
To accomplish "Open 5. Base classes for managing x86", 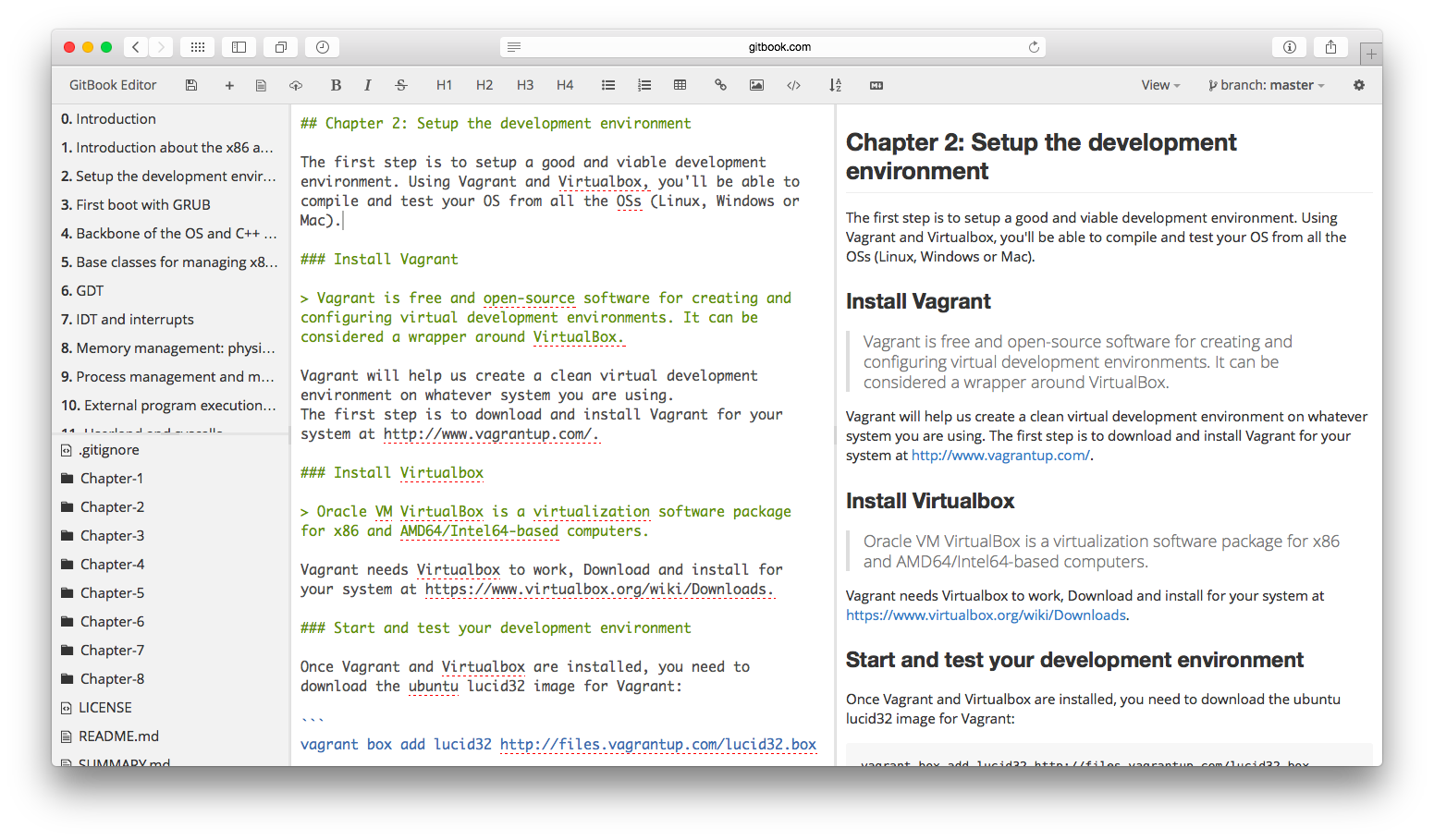I will pos(171,262).
